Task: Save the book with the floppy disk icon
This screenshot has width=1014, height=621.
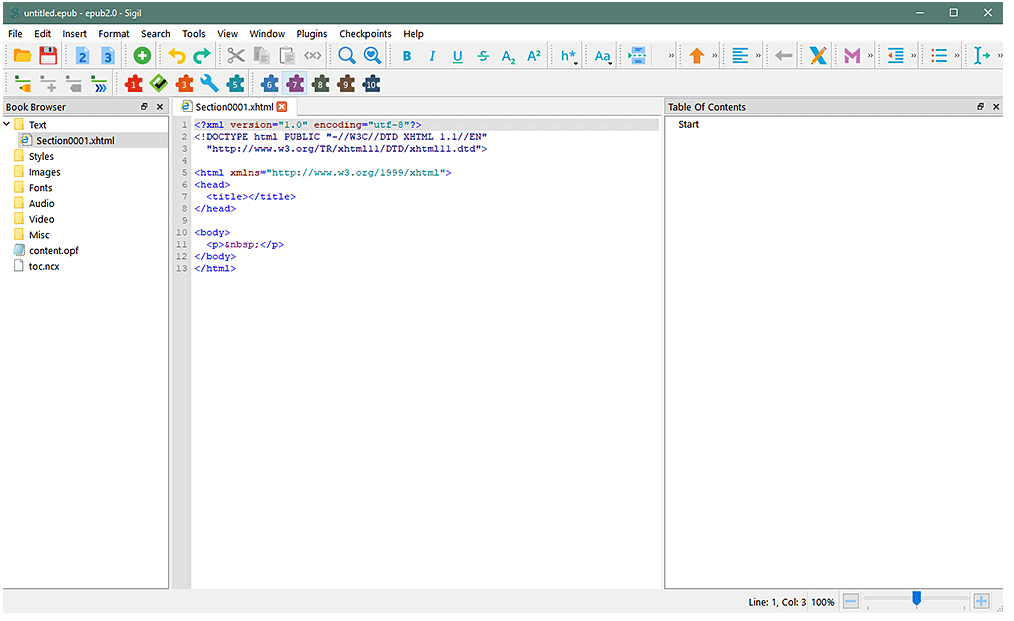Action: click(49, 56)
